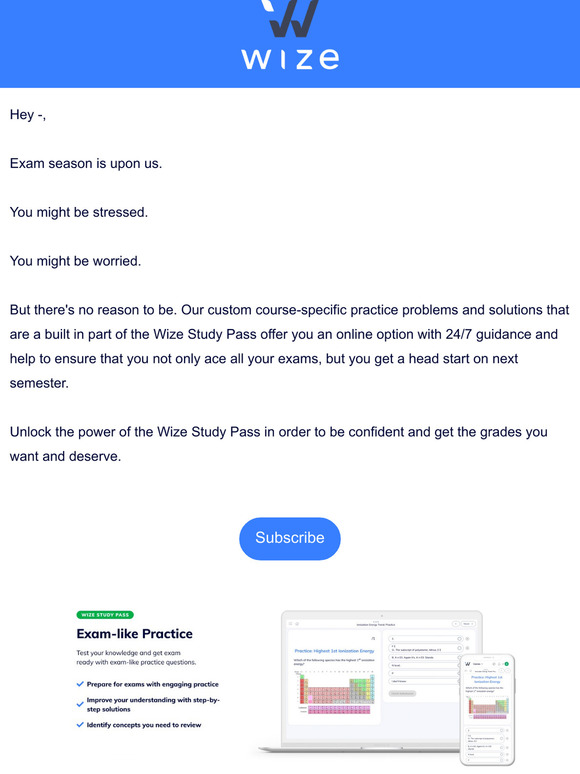
Task: Select second answer radio circle on laptop screen
Action: coord(460,648)
